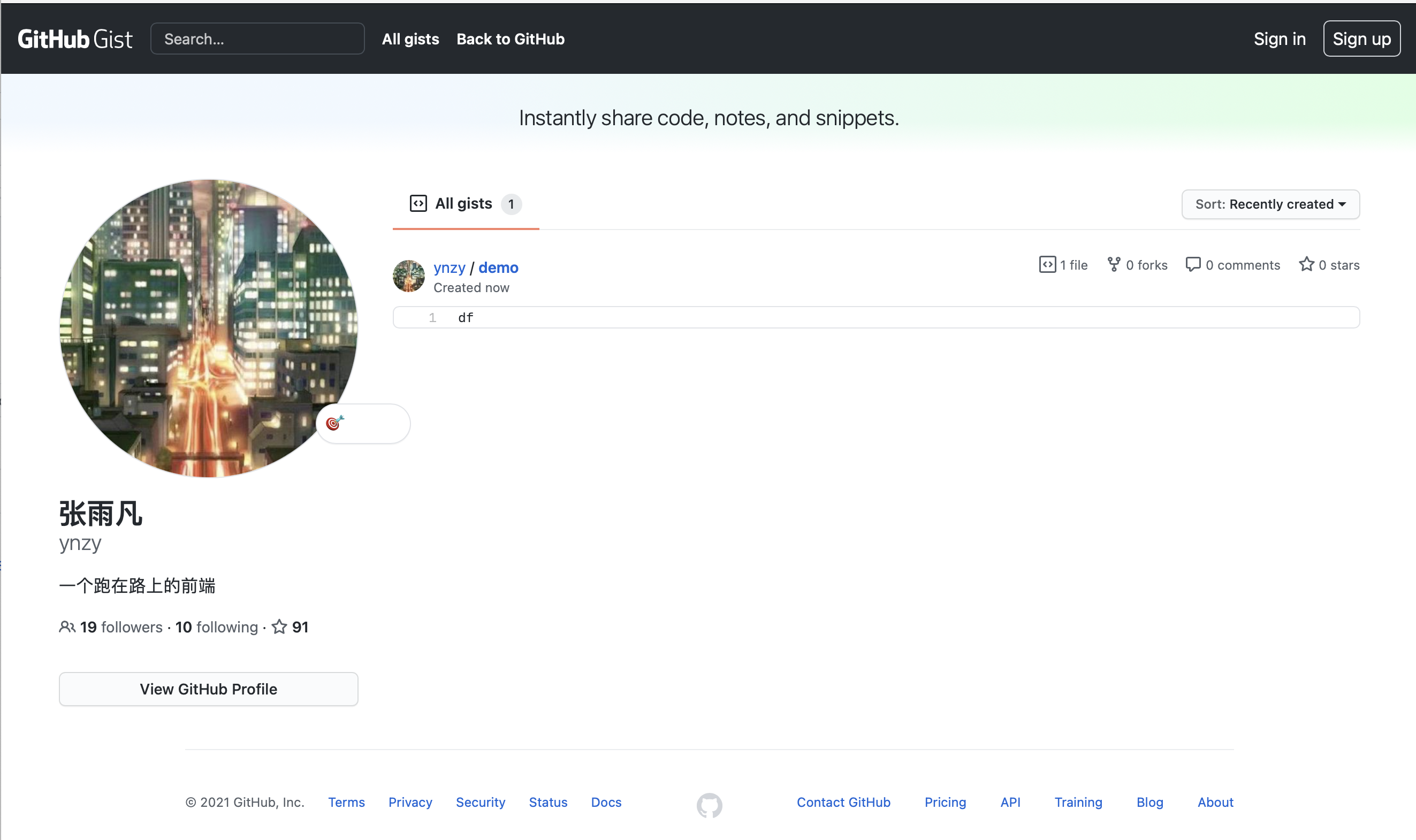
Task: Click the Sign up button
Action: [x=1361, y=39]
